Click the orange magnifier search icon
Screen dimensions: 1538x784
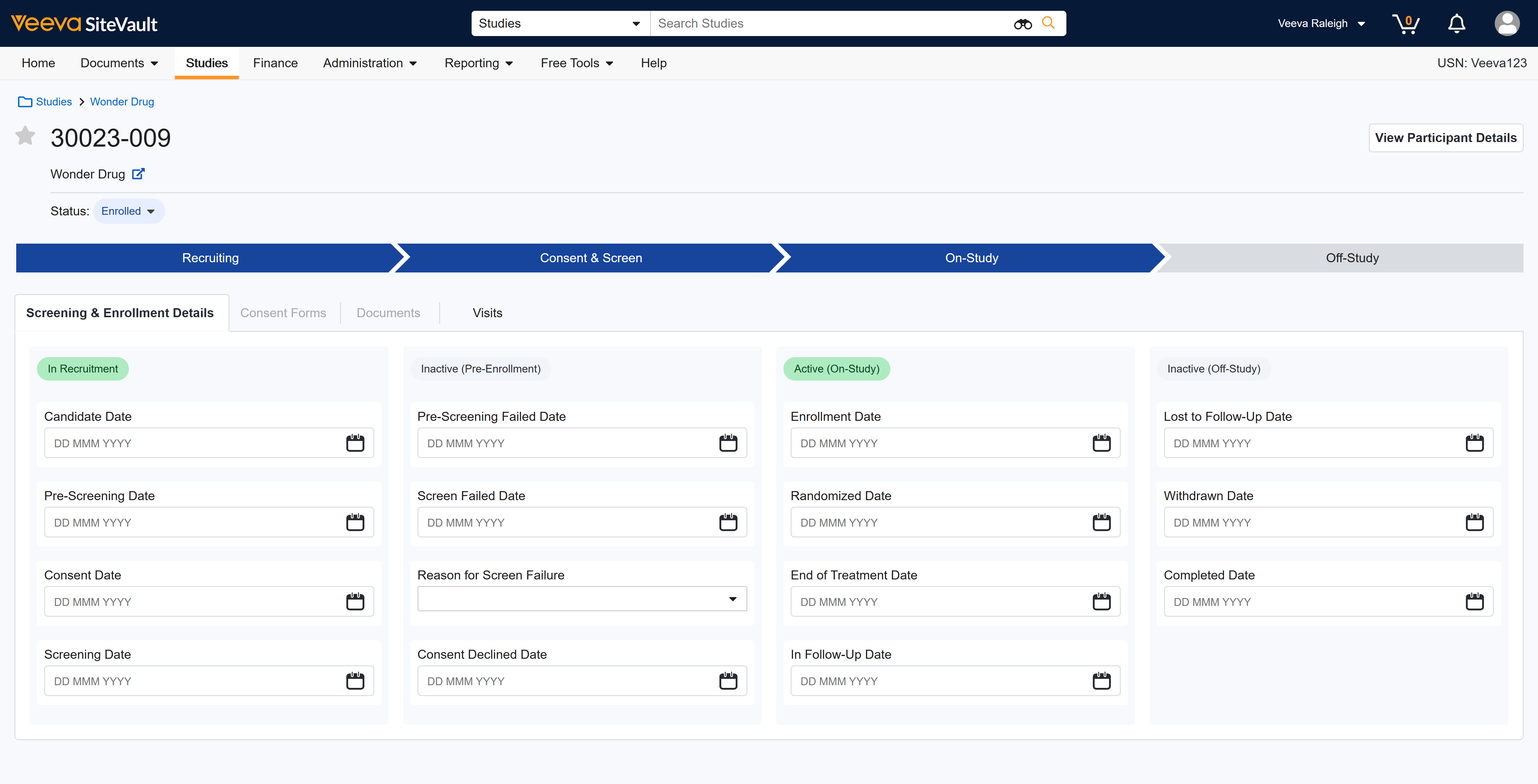[1048, 23]
